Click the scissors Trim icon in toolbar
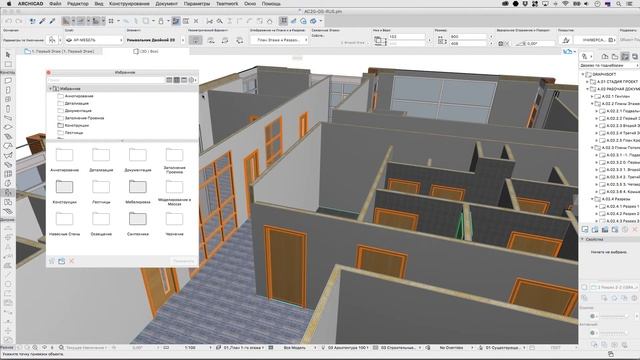 [210, 21]
